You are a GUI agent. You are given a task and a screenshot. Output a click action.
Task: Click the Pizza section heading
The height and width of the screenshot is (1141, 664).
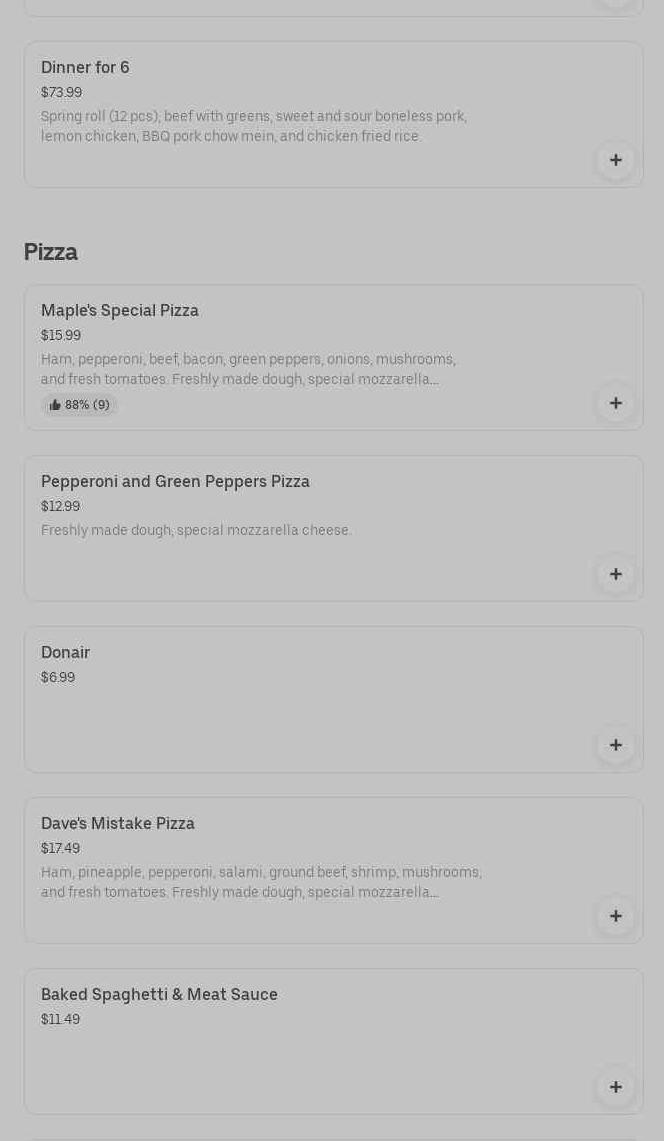[51, 252]
